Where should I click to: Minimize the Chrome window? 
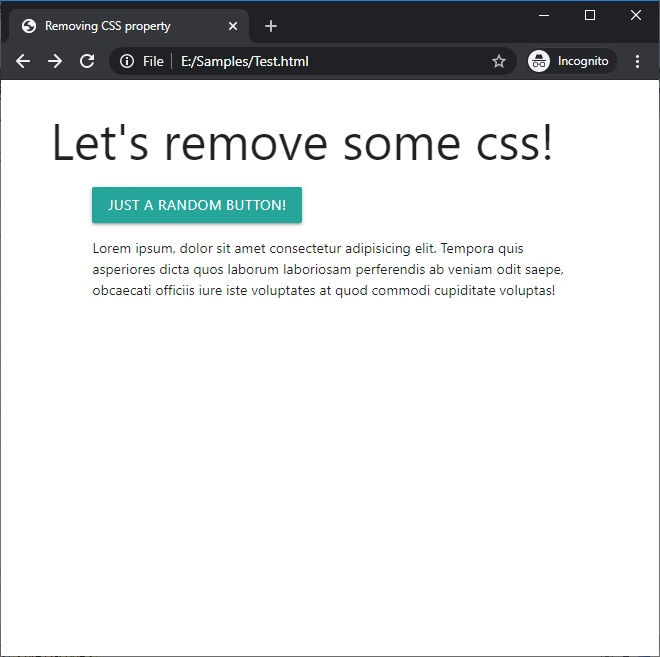click(x=544, y=16)
